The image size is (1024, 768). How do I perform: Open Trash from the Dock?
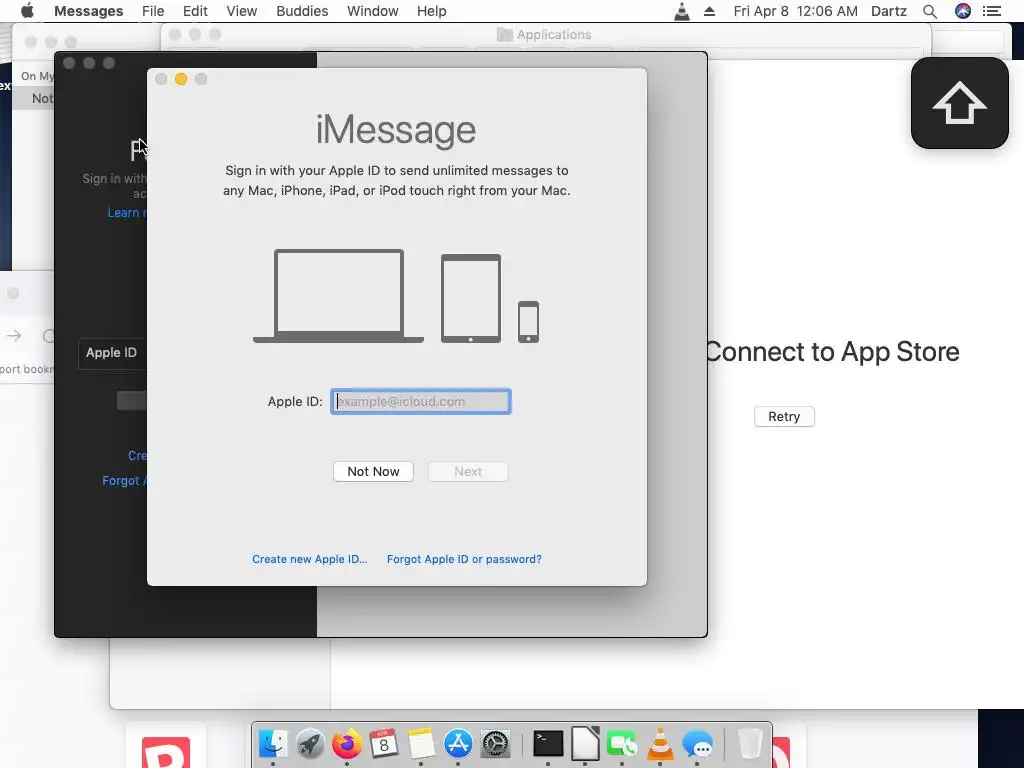750,744
